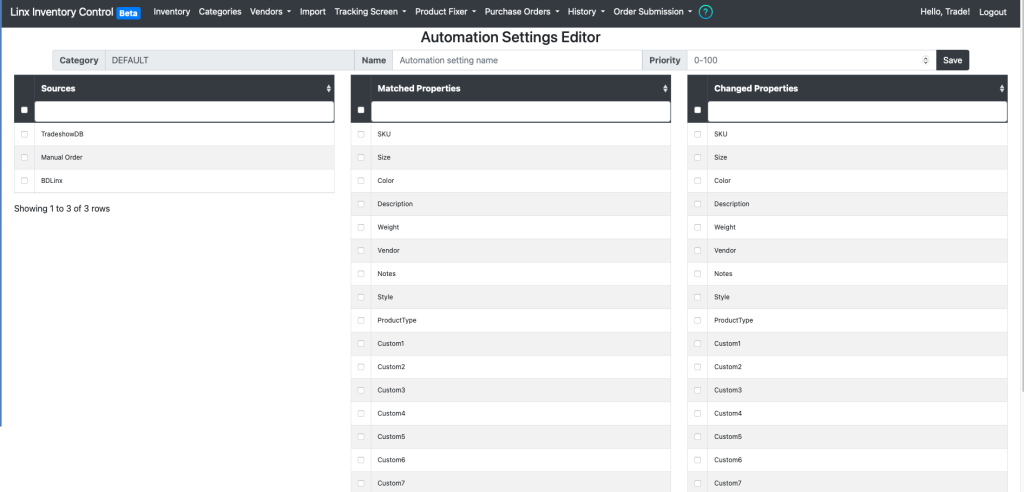Check Vendor in Changed Properties
The image size is (1024, 492).
(x=697, y=250)
